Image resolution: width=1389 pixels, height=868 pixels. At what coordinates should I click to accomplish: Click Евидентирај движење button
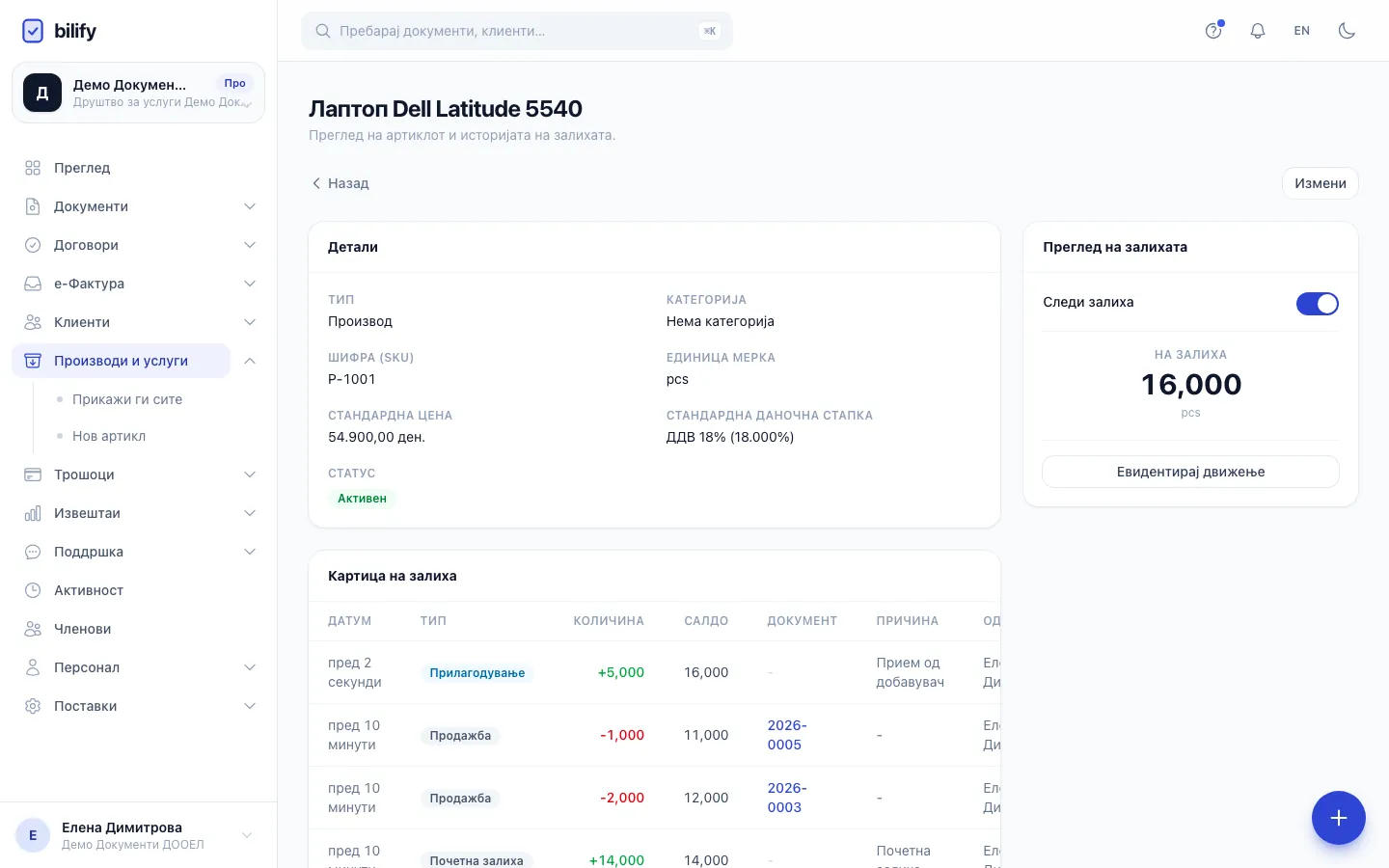[x=1190, y=472]
